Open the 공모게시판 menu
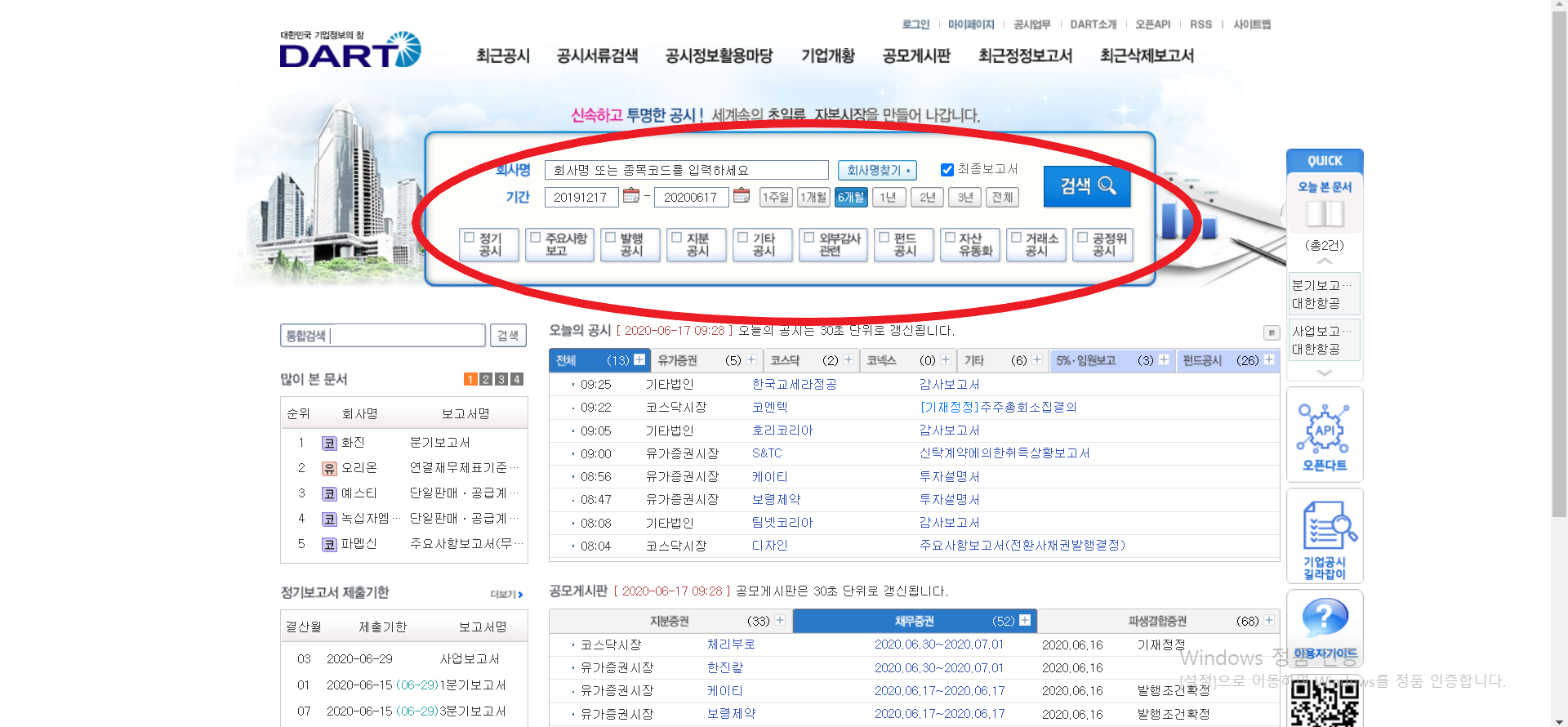The width and height of the screenshot is (1568, 727). click(916, 56)
